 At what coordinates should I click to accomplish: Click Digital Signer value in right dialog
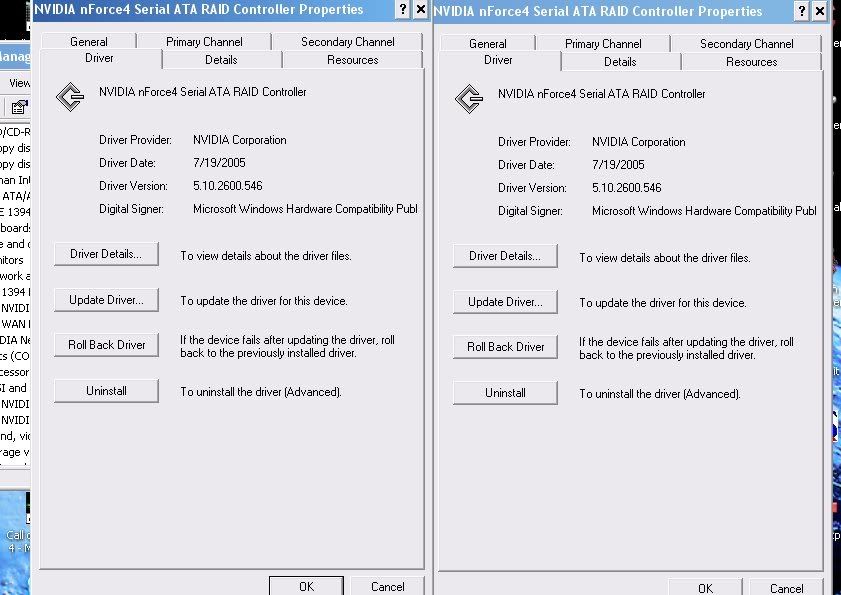704,211
